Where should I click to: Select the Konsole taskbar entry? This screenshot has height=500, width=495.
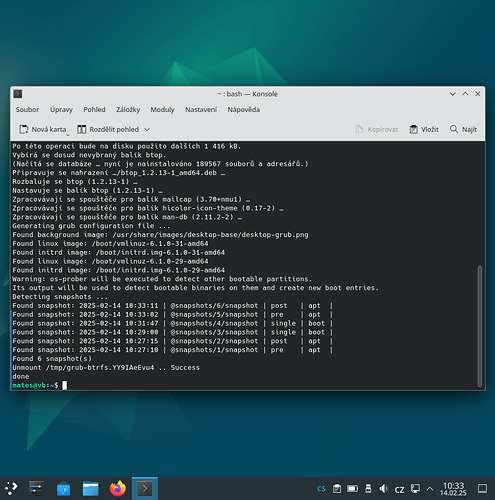pyautogui.click(x=145, y=489)
